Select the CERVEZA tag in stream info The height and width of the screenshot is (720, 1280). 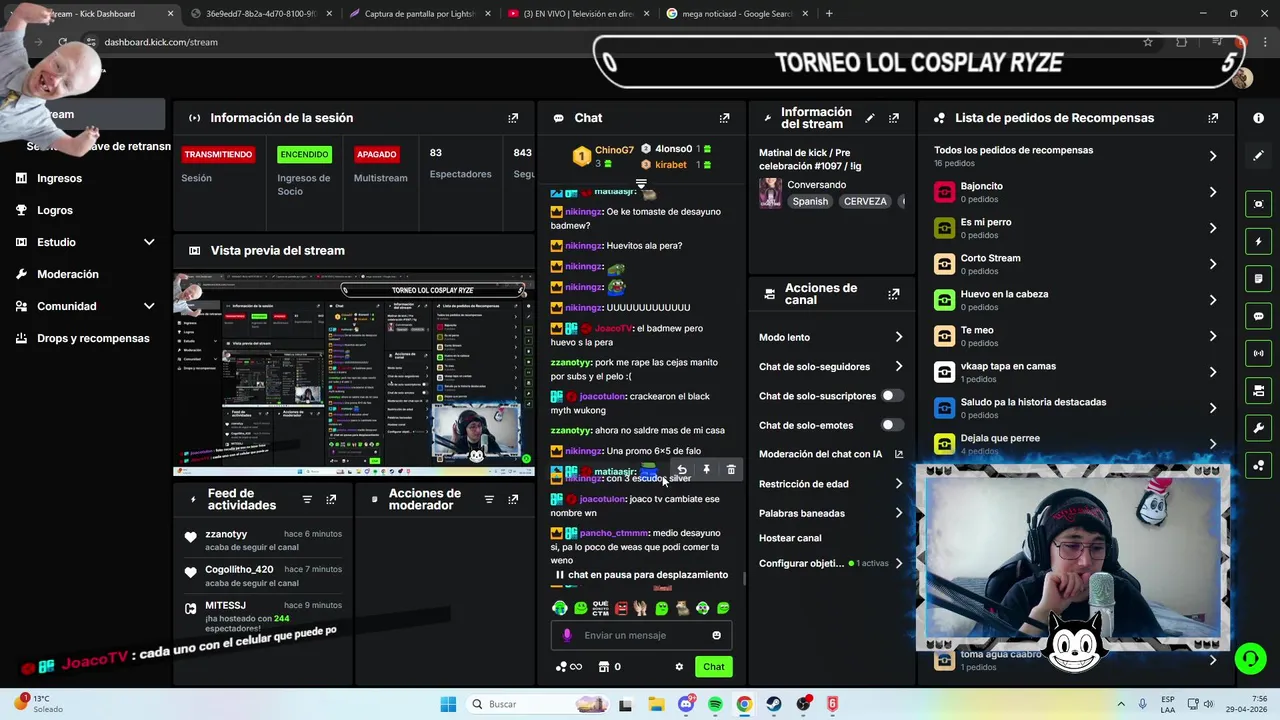[865, 201]
